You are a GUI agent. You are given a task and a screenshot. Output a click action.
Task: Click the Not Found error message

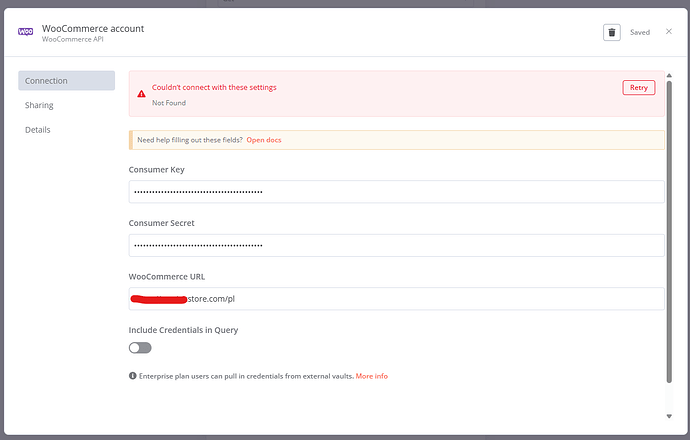(x=168, y=103)
